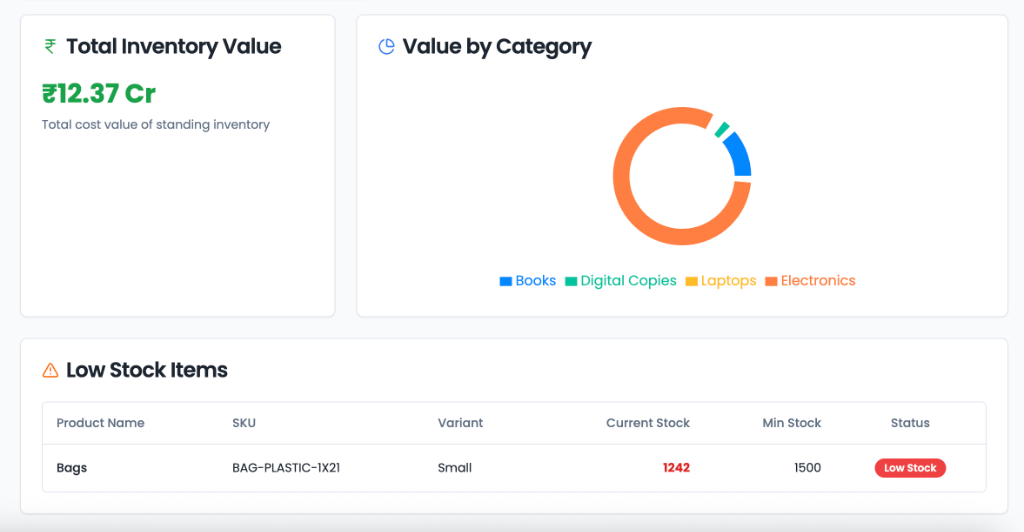The image size is (1024, 532).
Task: Toggle the Digital Copies legend label
Action: tap(628, 281)
